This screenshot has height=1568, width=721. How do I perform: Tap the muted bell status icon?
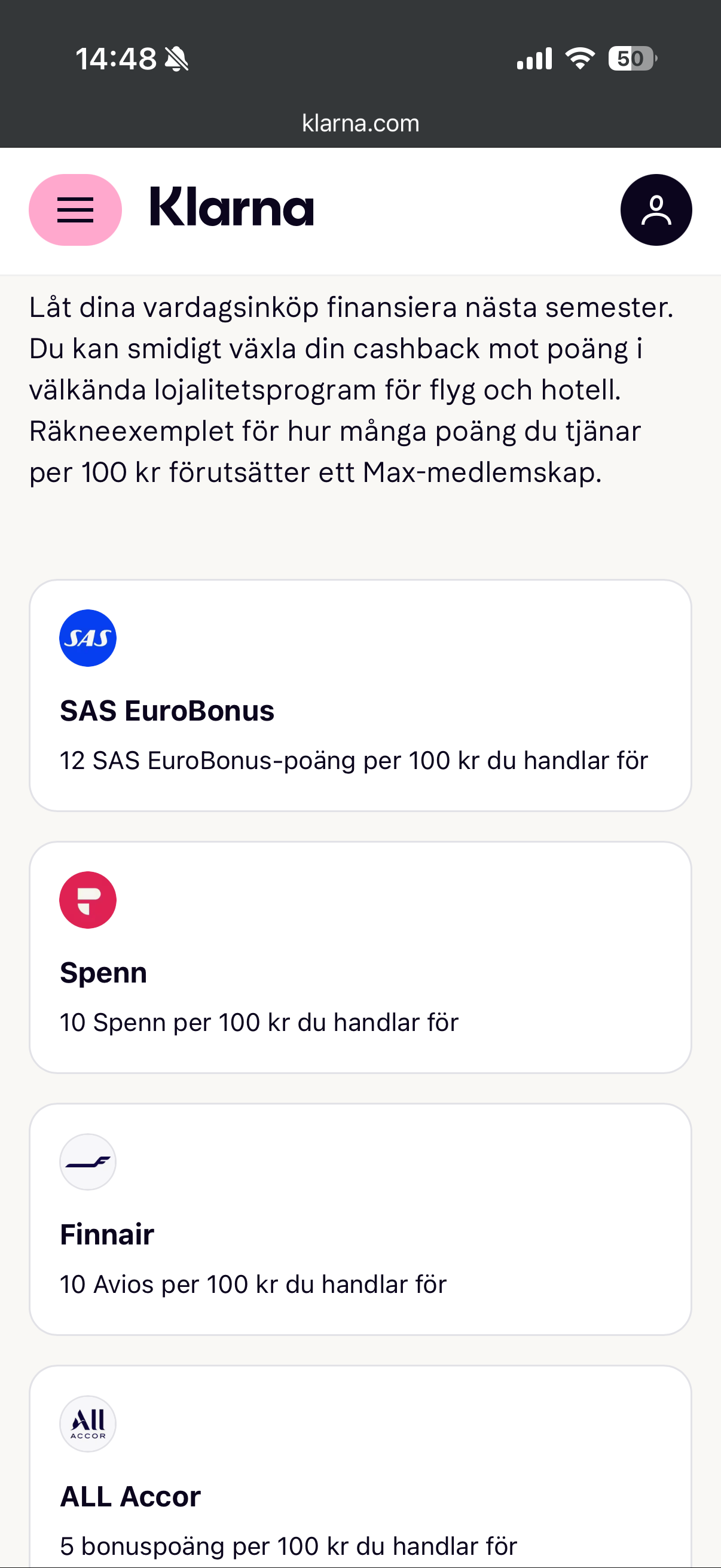click(x=177, y=59)
